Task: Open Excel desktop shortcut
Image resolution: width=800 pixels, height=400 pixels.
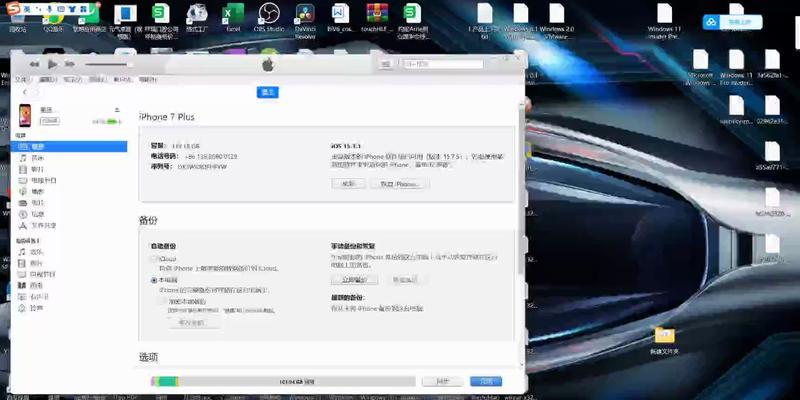Action: coord(233,18)
